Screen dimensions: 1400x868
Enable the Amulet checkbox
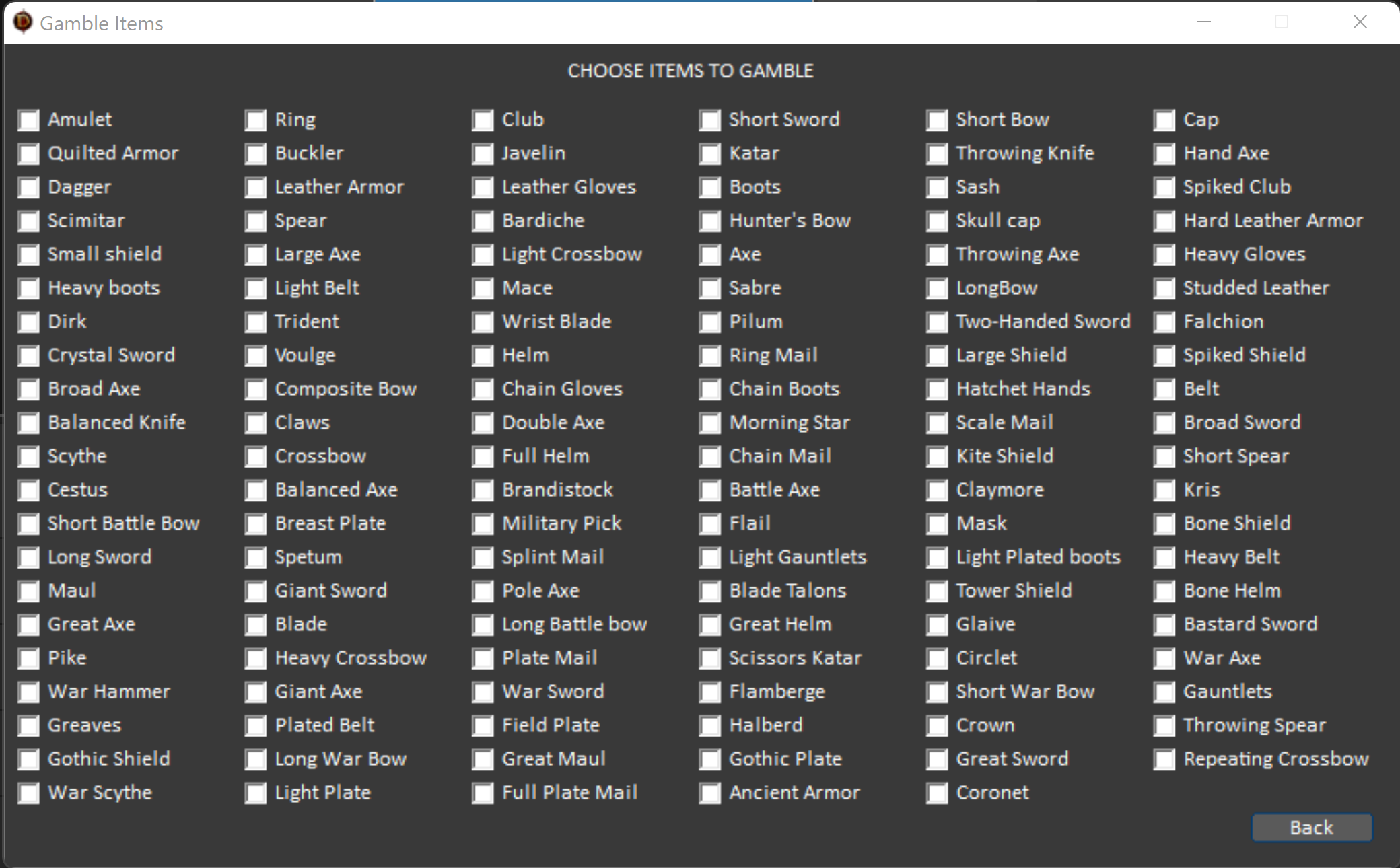coord(28,120)
